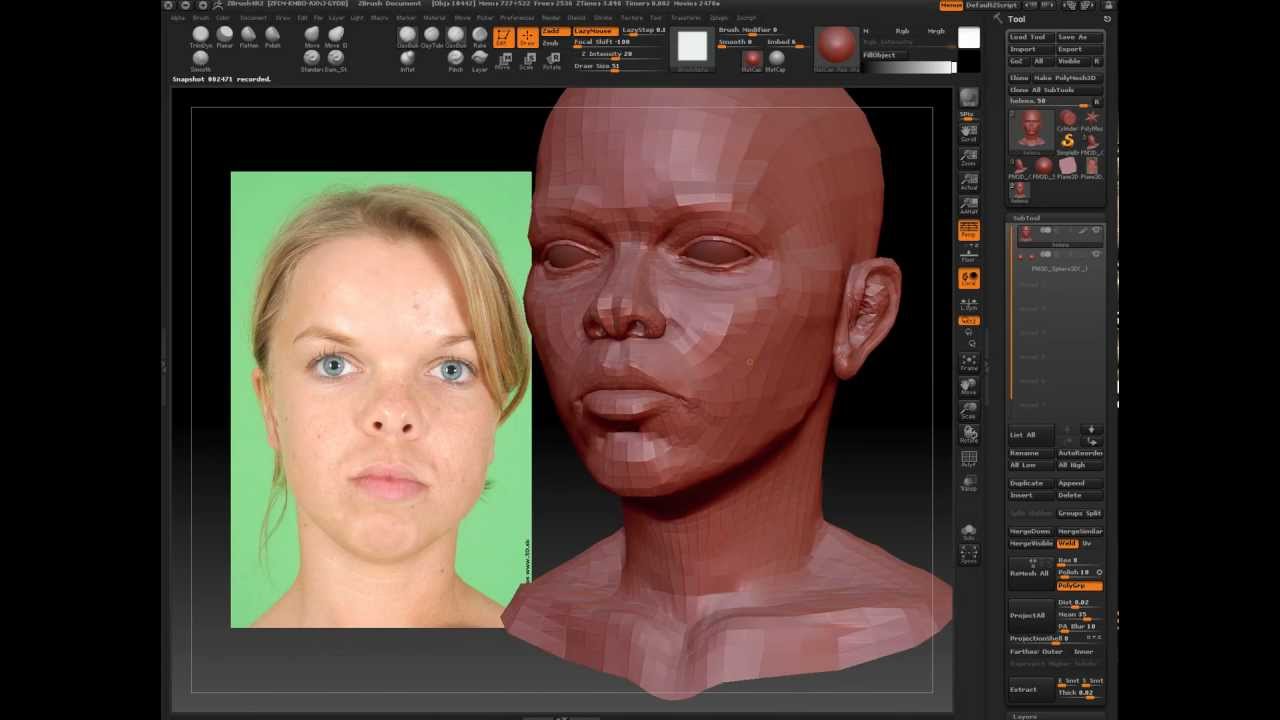This screenshot has height=720, width=1280.
Task: Toggle the Weld option
Action: (1067, 543)
